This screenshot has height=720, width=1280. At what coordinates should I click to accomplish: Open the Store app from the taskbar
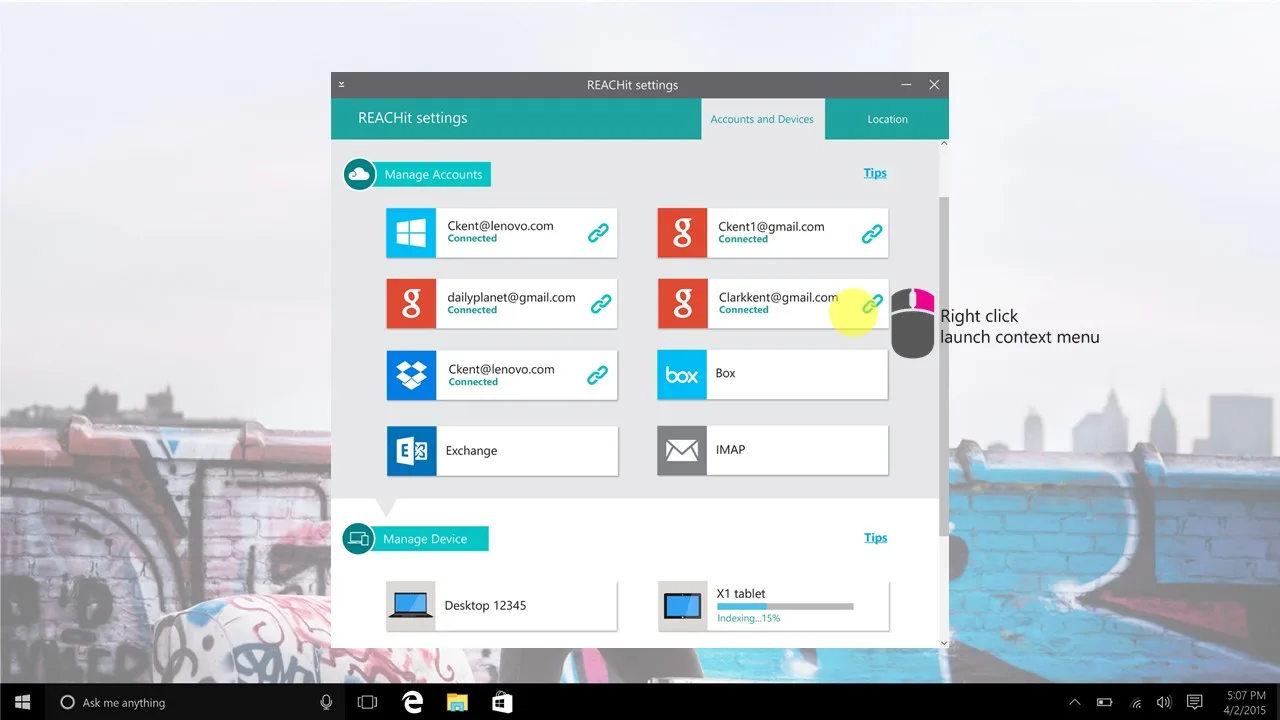tap(502, 702)
